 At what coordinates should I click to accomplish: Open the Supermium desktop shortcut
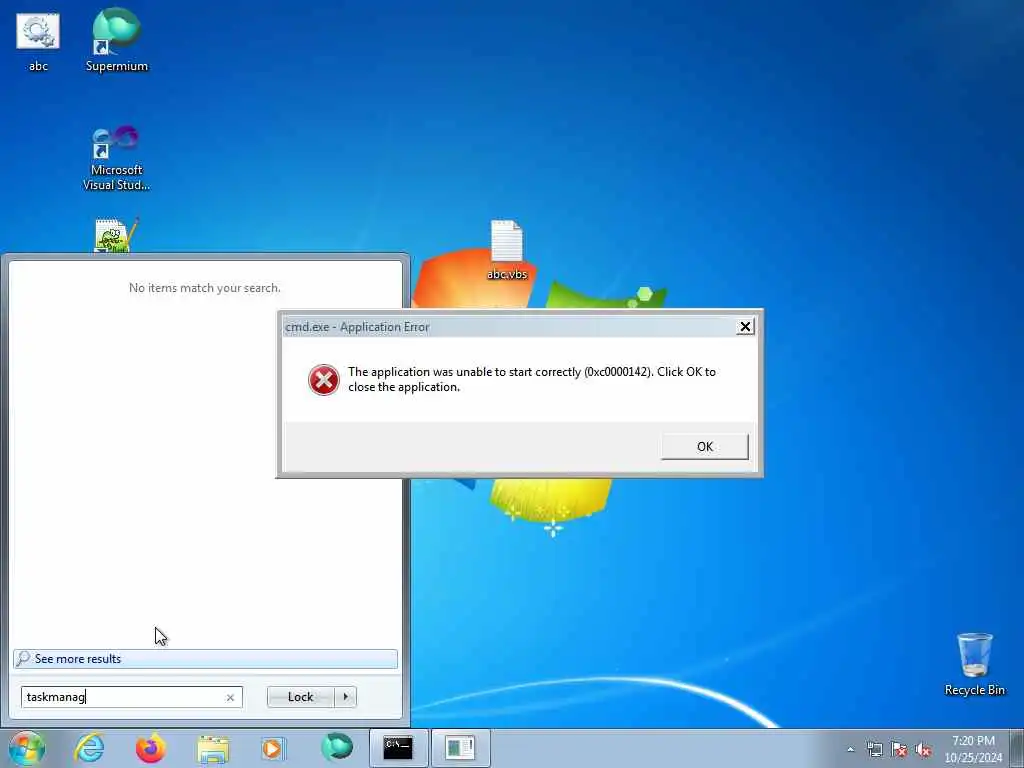pos(117,40)
